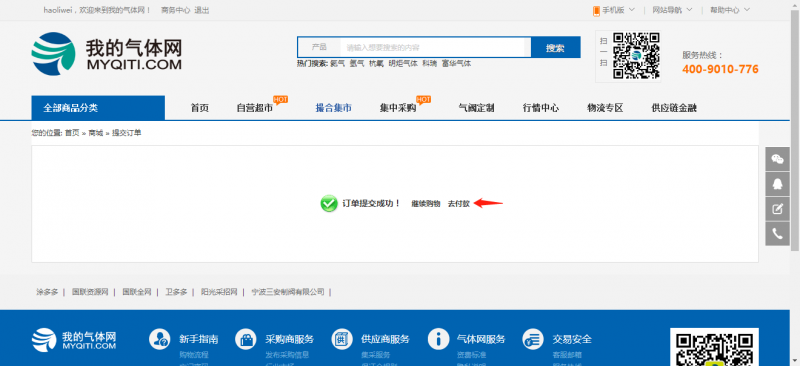Click the 退出 logout link
The image size is (800, 366).
(202, 10)
